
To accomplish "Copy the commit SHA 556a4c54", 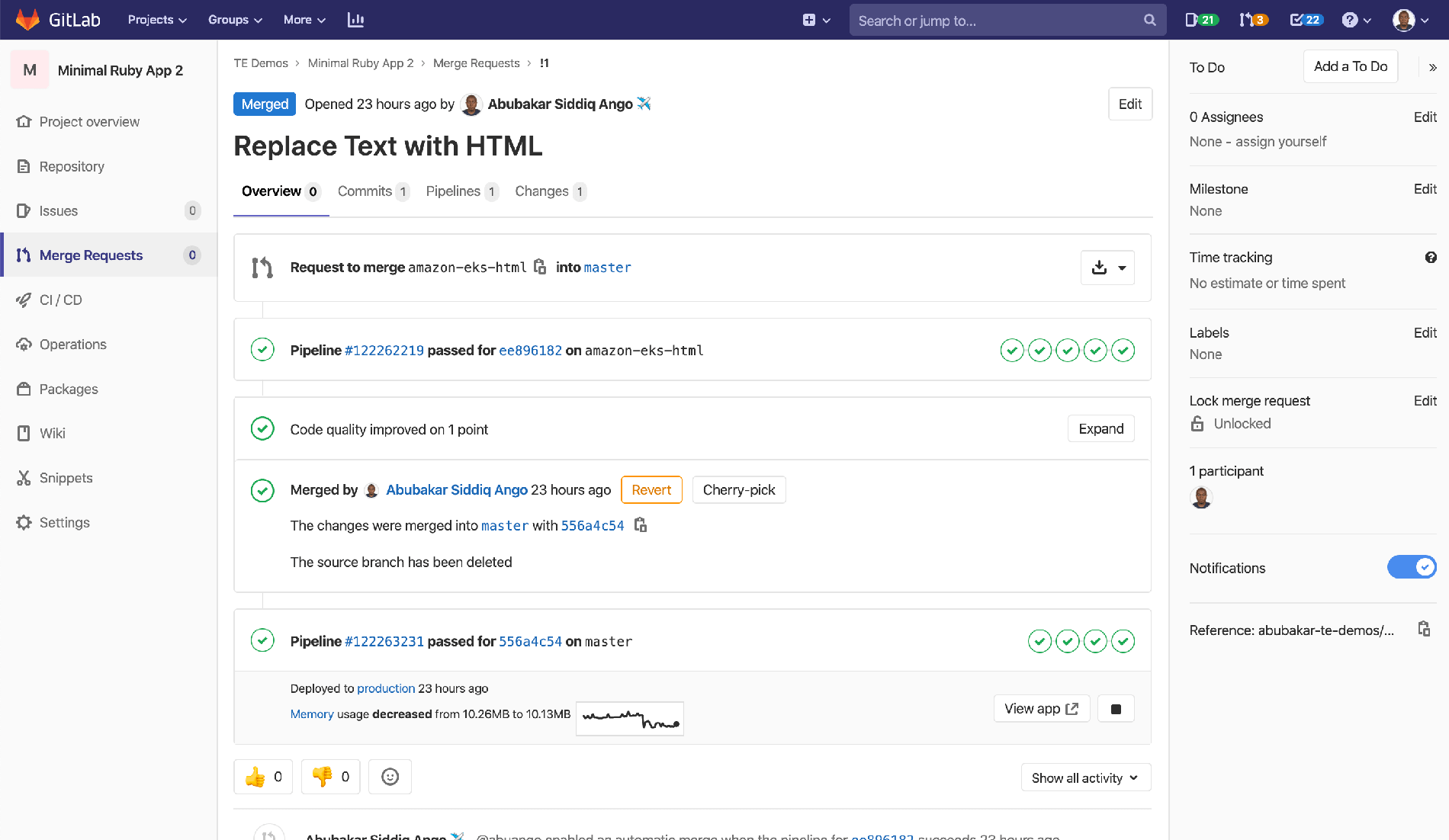I will pyautogui.click(x=641, y=525).
